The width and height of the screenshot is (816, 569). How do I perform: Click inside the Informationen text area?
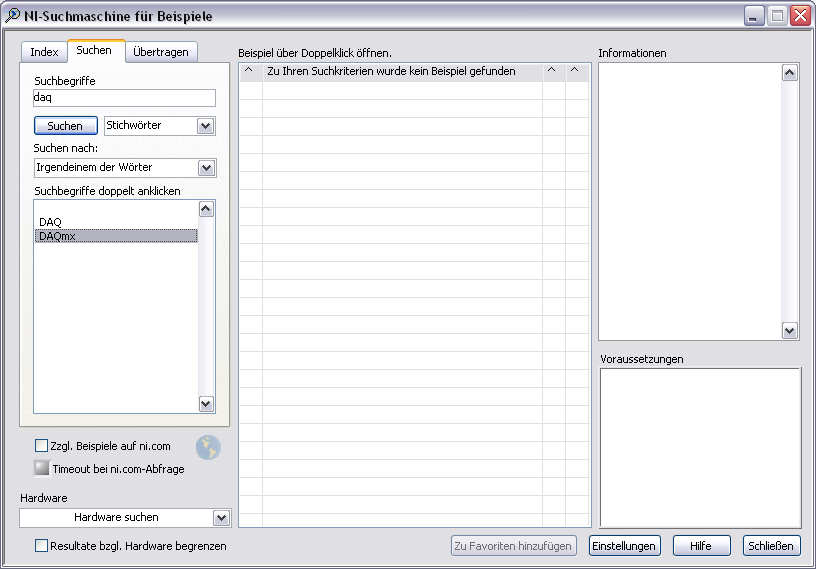690,201
